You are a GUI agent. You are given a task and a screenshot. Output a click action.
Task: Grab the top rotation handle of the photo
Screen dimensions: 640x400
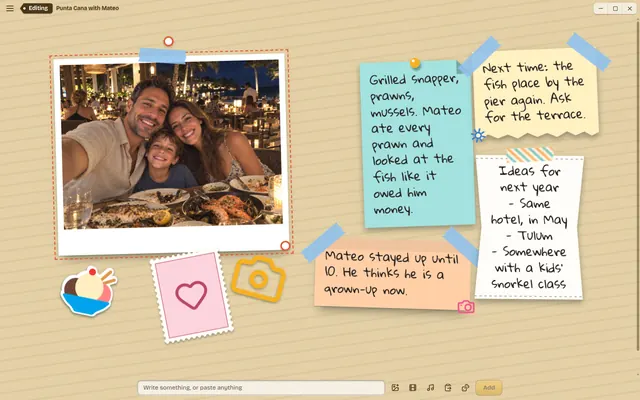point(169,41)
